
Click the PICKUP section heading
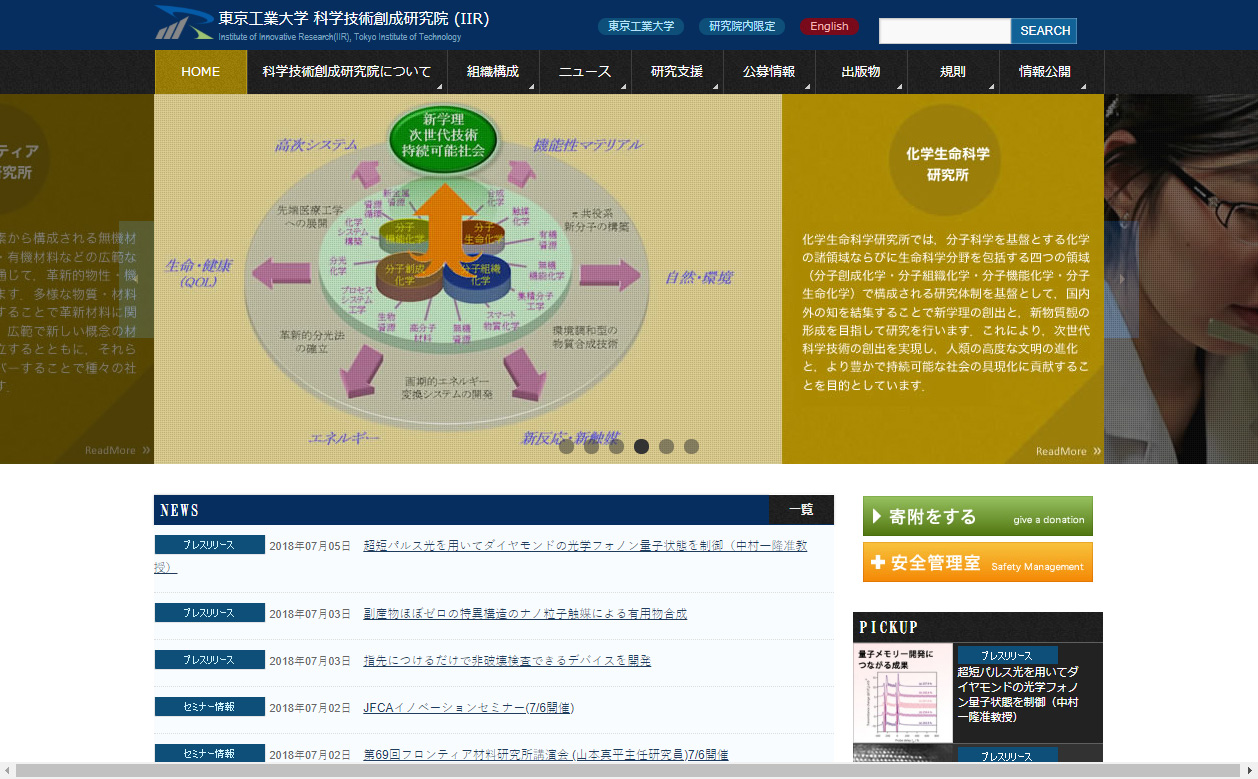889,627
